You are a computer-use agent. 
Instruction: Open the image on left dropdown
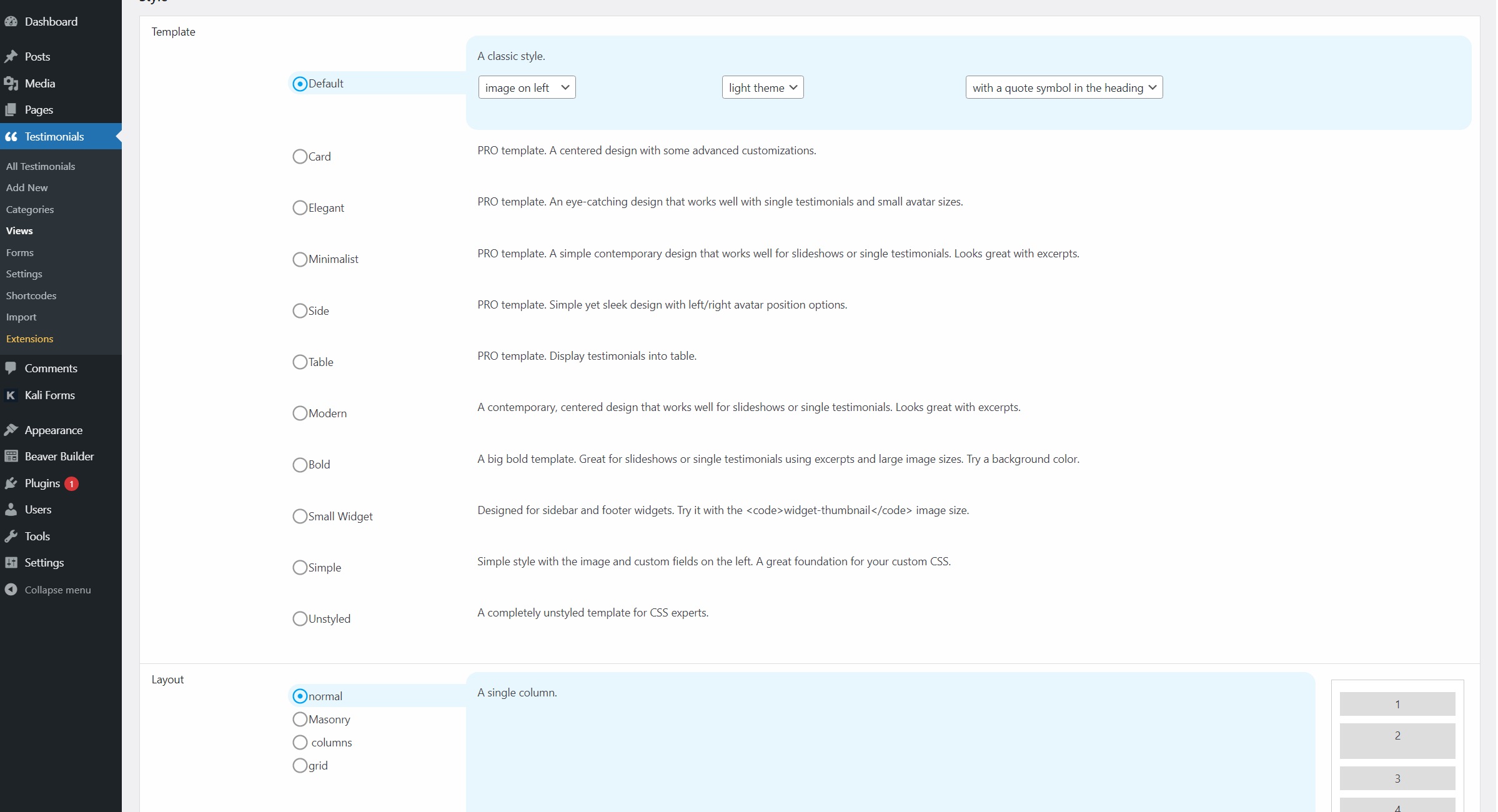(527, 87)
